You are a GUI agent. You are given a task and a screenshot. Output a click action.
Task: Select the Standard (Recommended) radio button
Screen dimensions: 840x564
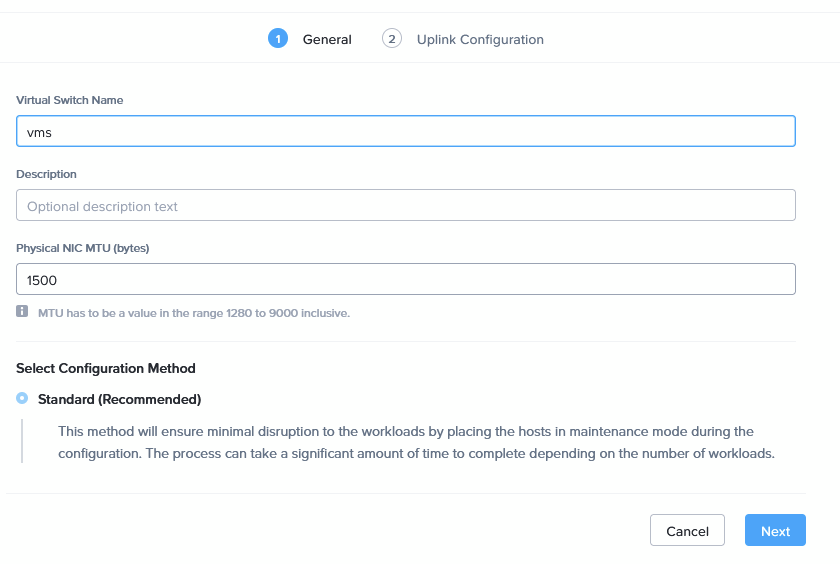point(22,399)
